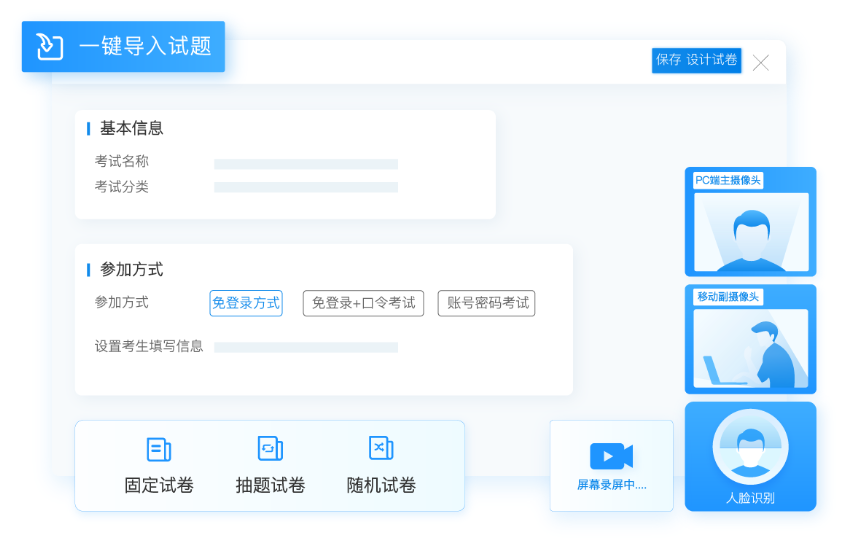Choose the 免登录+口令考试 option

point(363,303)
